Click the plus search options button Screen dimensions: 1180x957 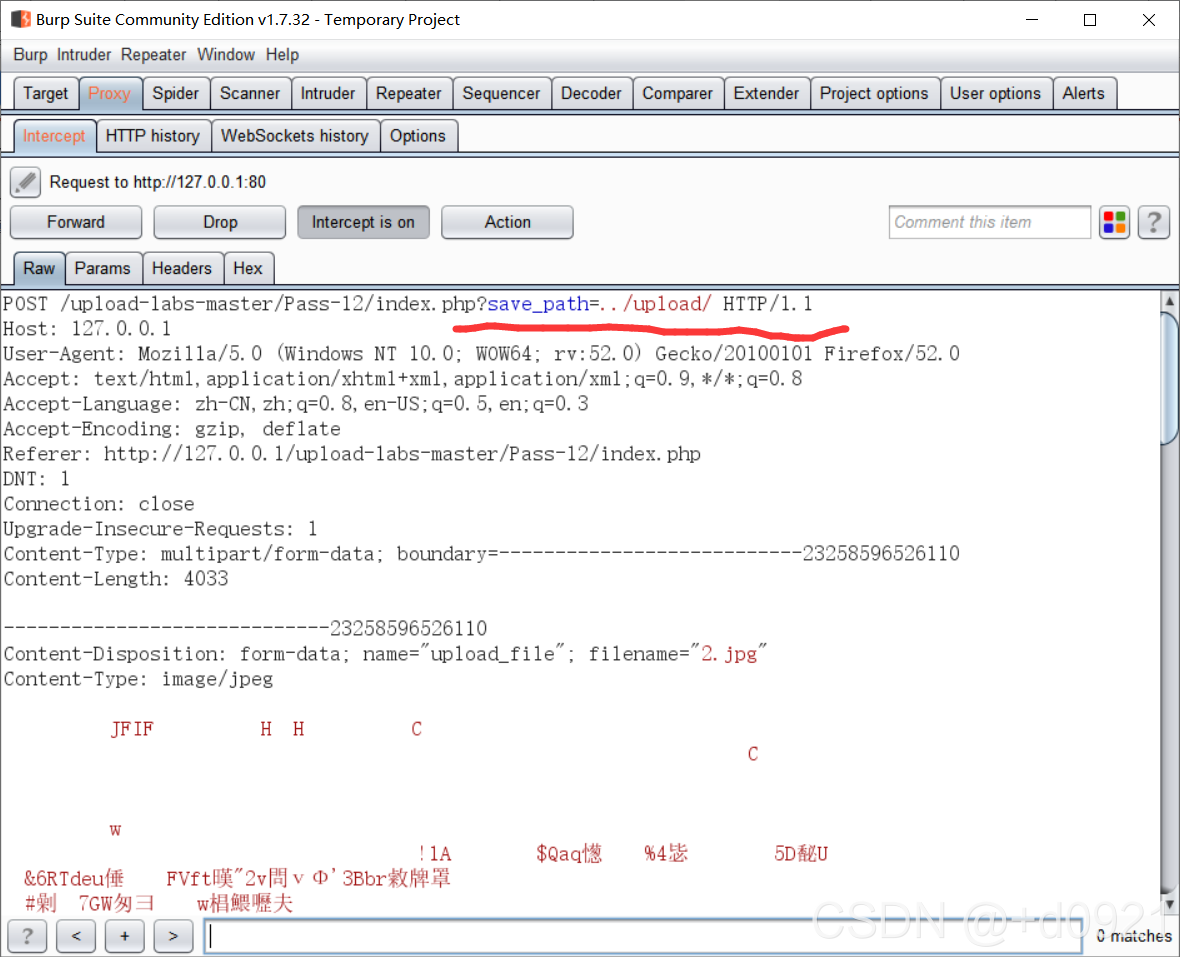click(125, 936)
